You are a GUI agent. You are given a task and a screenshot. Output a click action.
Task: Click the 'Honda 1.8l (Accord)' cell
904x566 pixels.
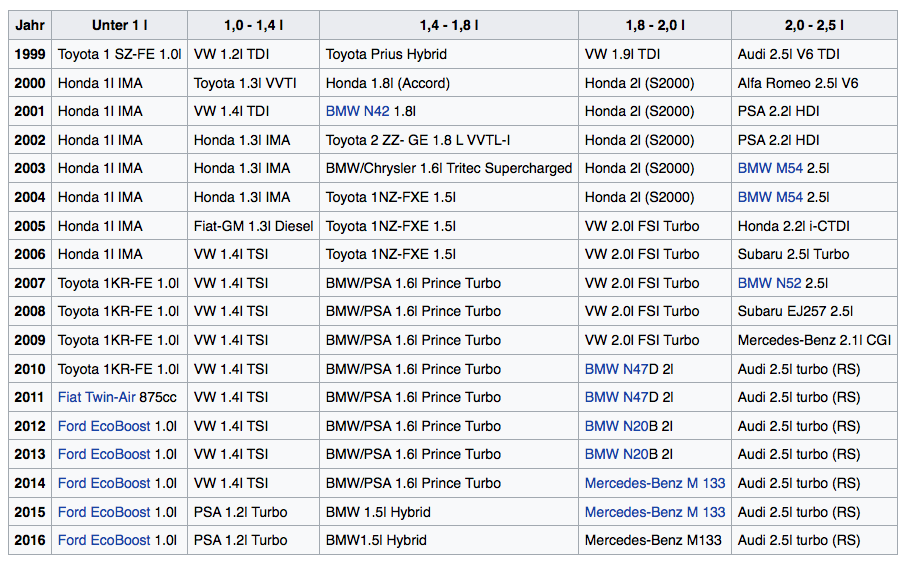(449, 83)
